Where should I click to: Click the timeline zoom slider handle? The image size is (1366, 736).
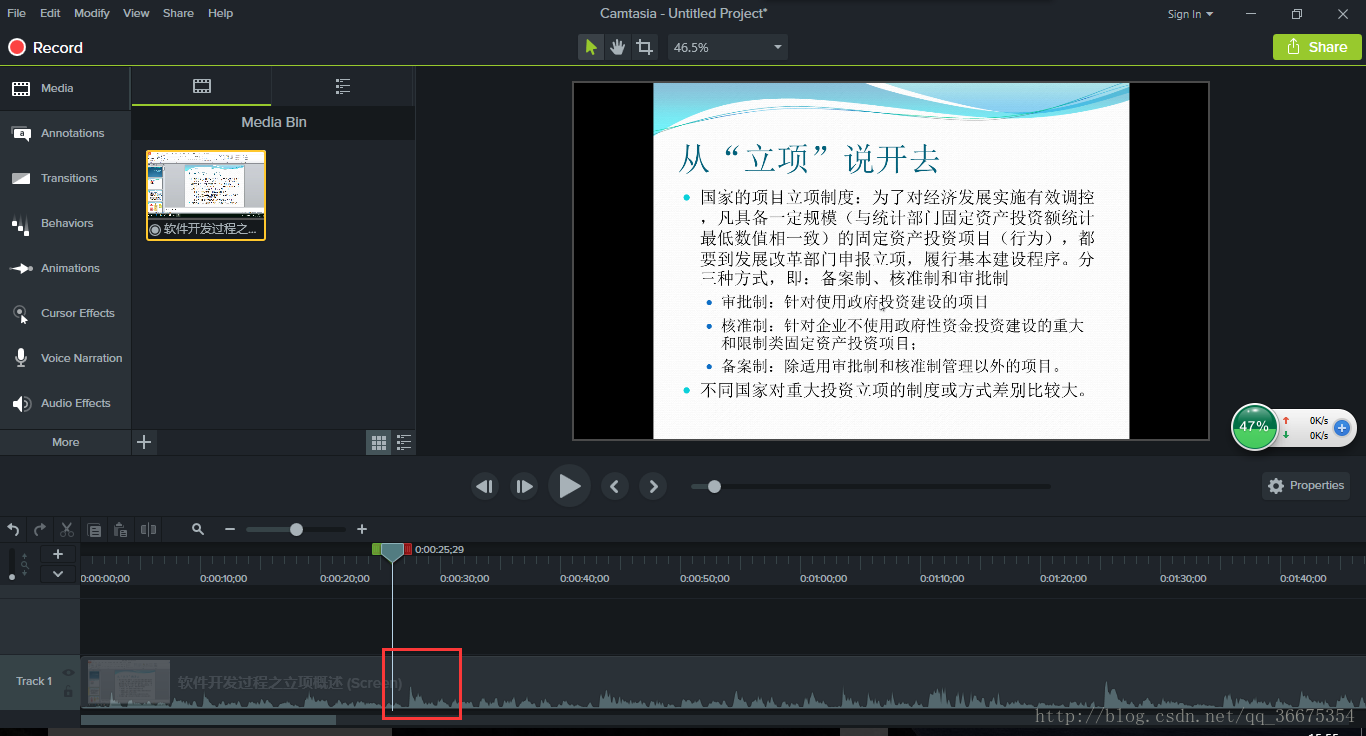pos(296,529)
